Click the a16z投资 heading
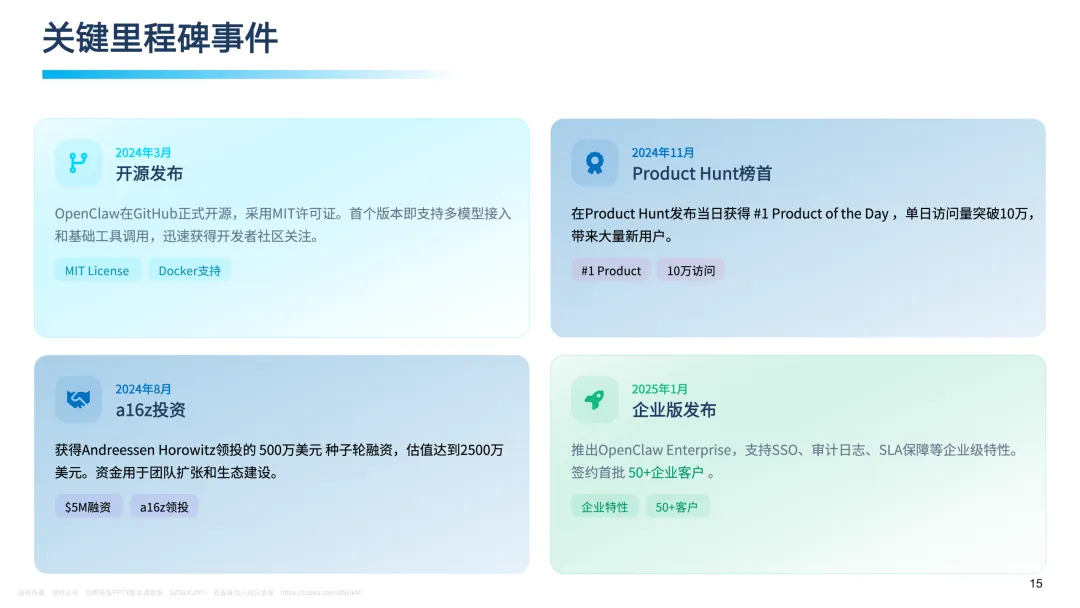The height and width of the screenshot is (608, 1080). point(150,410)
